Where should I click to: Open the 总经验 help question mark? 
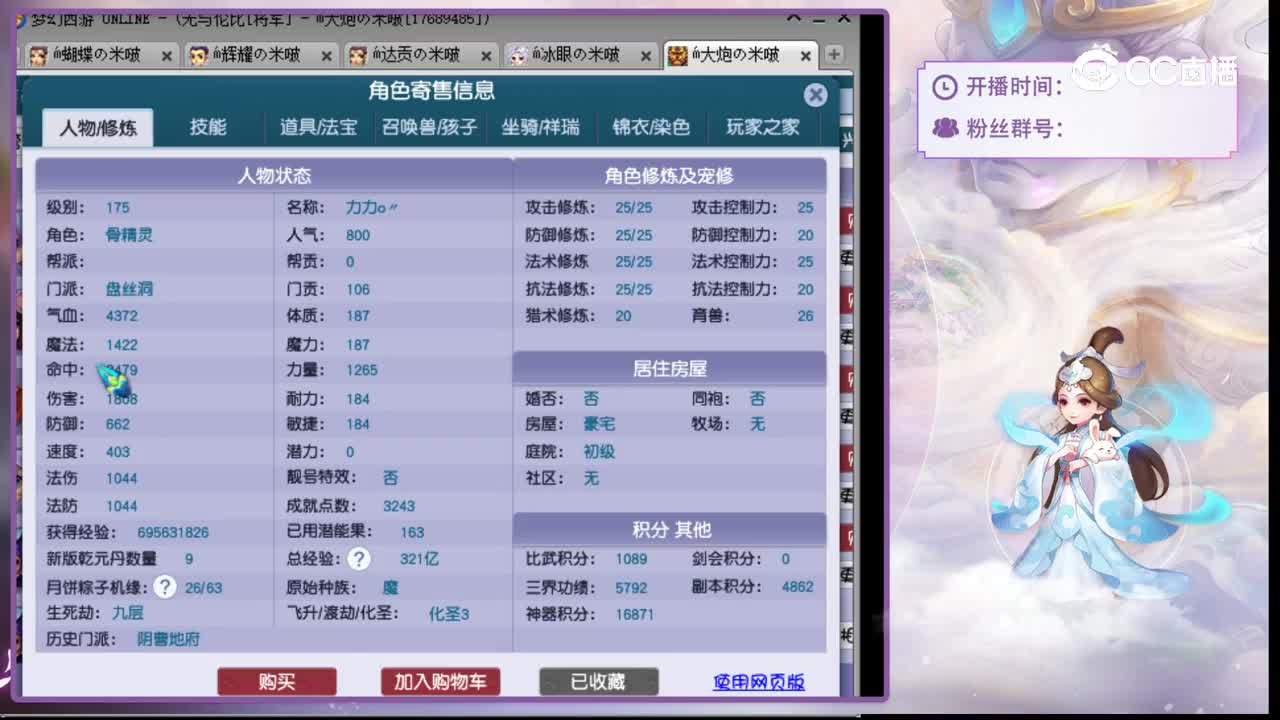(358, 559)
